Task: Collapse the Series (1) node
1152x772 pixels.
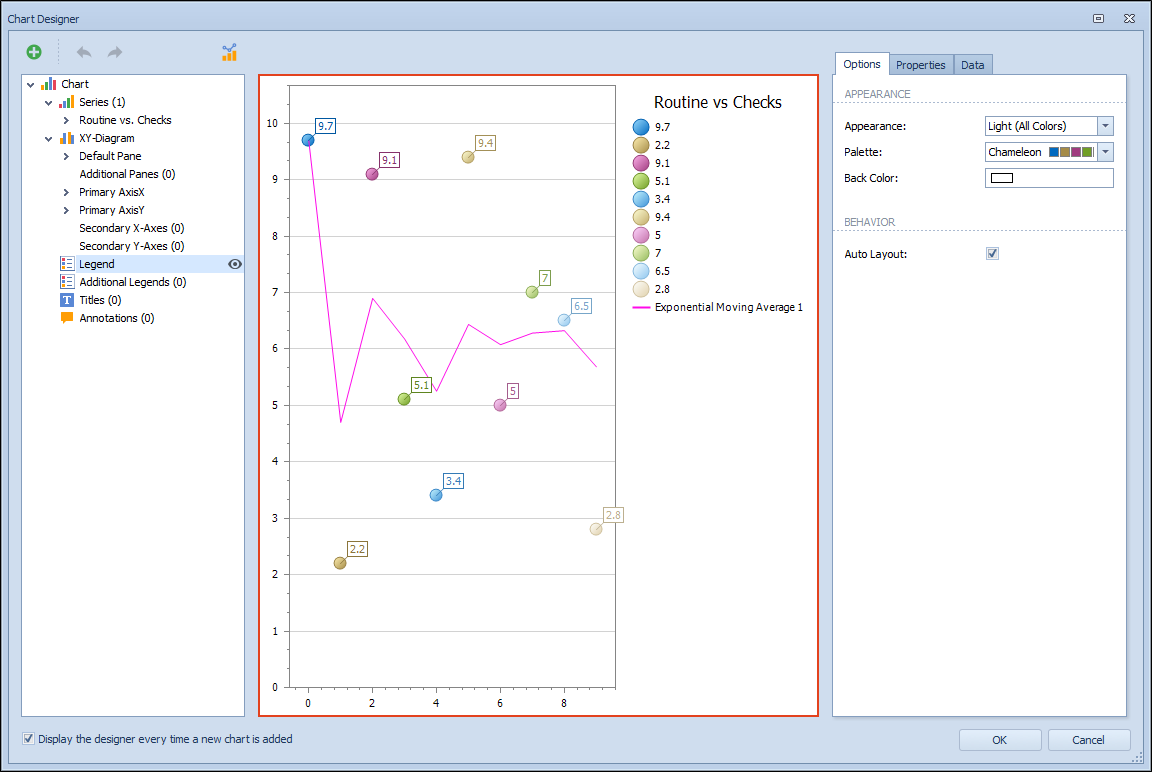Action: (x=48, y=103)
